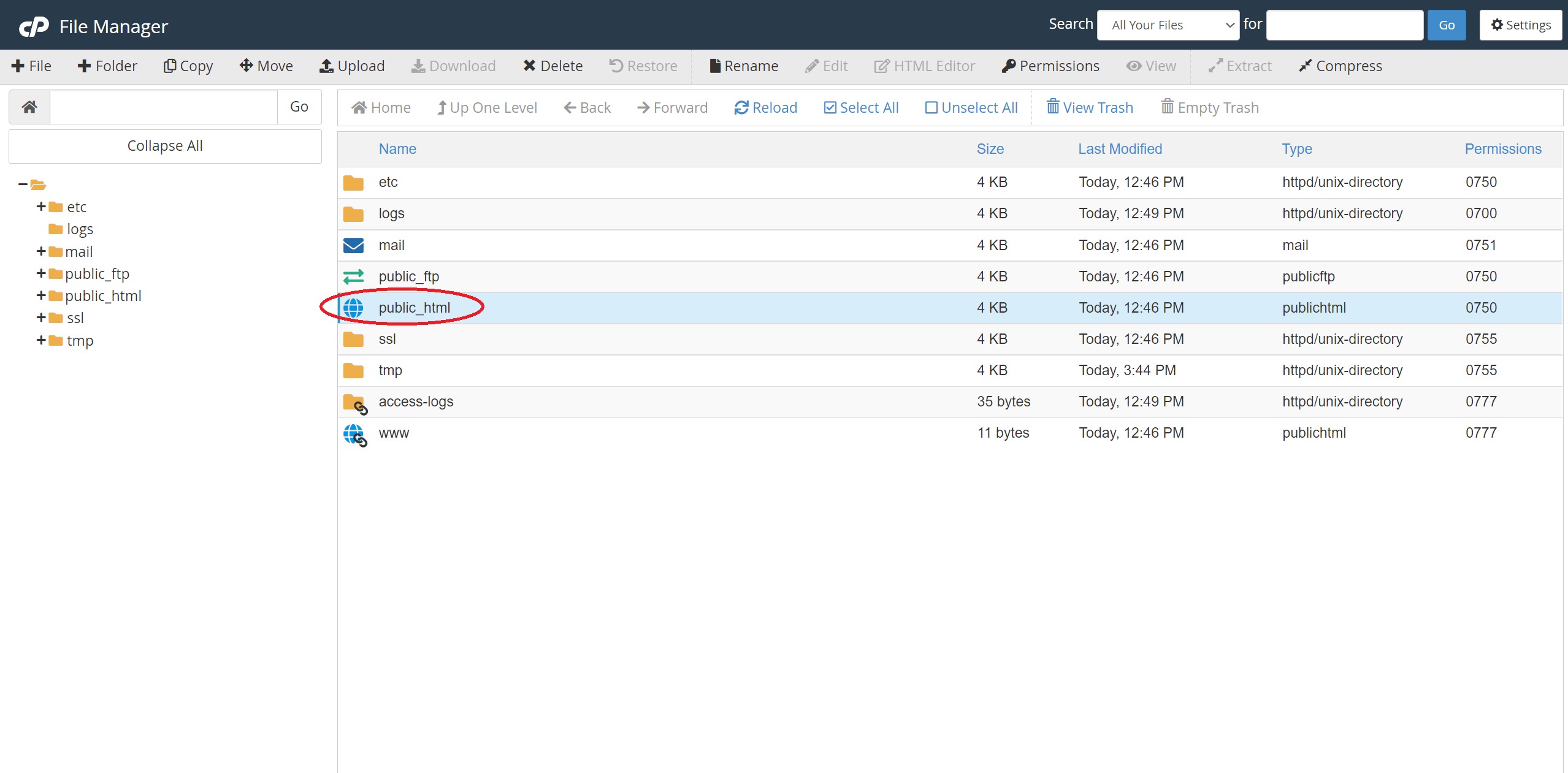
Task: Reload the file listing
Action: (x=766, y=108)
